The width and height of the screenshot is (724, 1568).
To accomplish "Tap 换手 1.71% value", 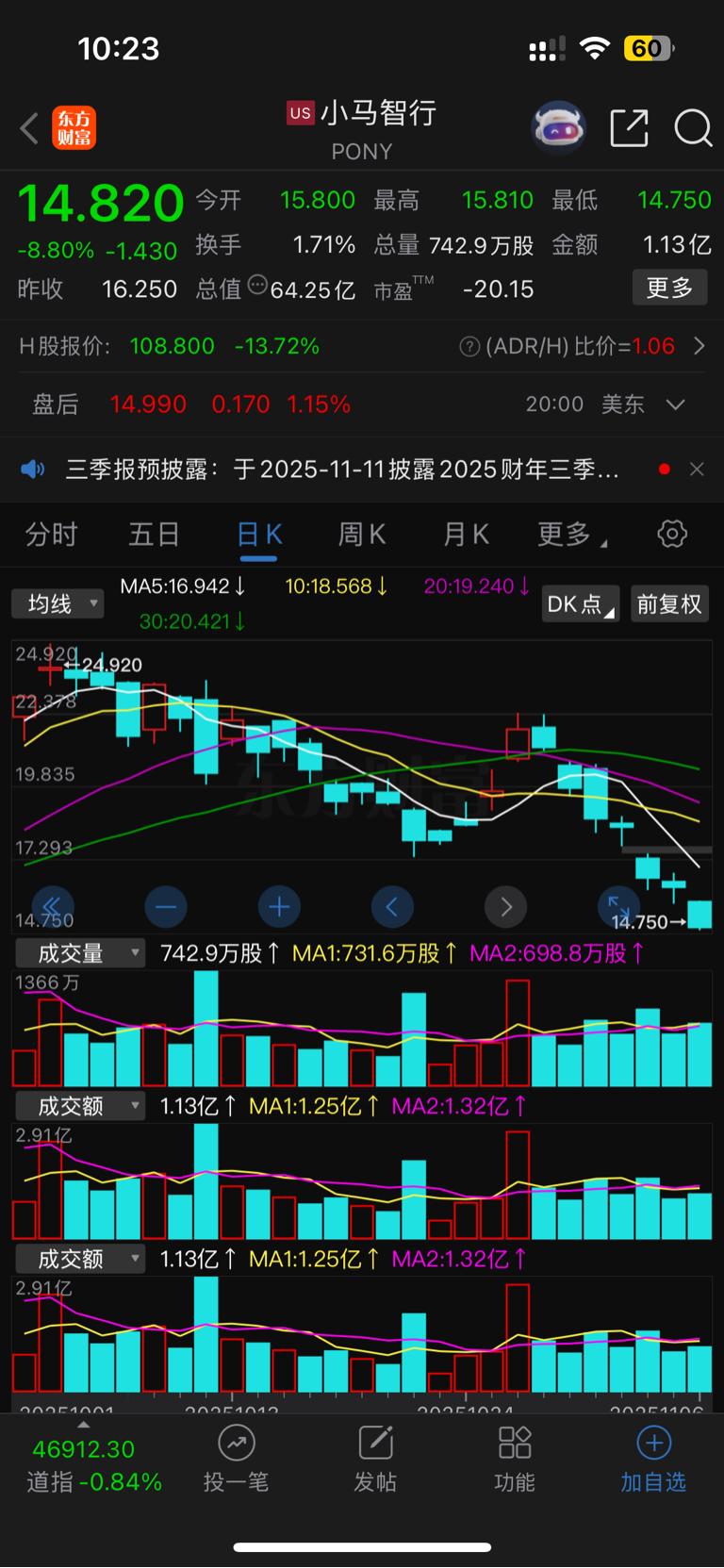I will tap(324, 245).
